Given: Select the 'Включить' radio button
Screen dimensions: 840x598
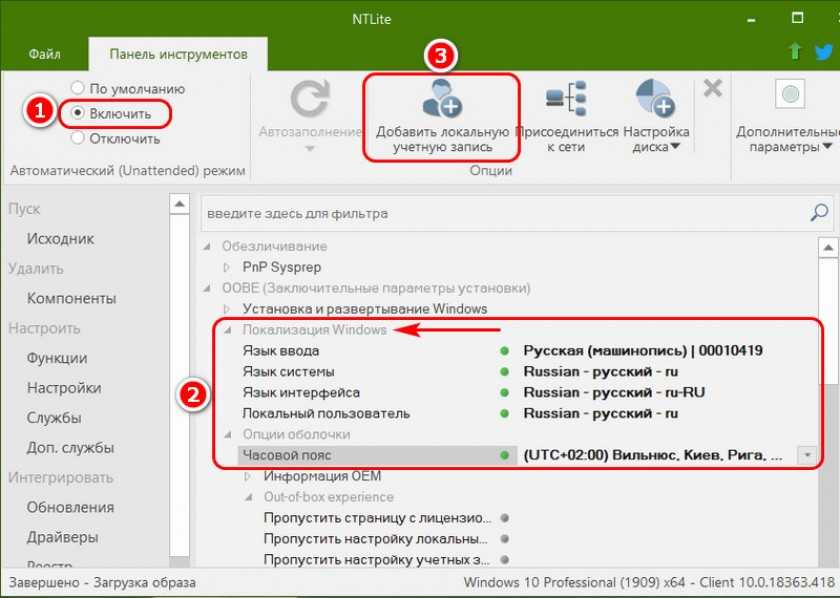Looking at the screenshot, I should (77, 113).
